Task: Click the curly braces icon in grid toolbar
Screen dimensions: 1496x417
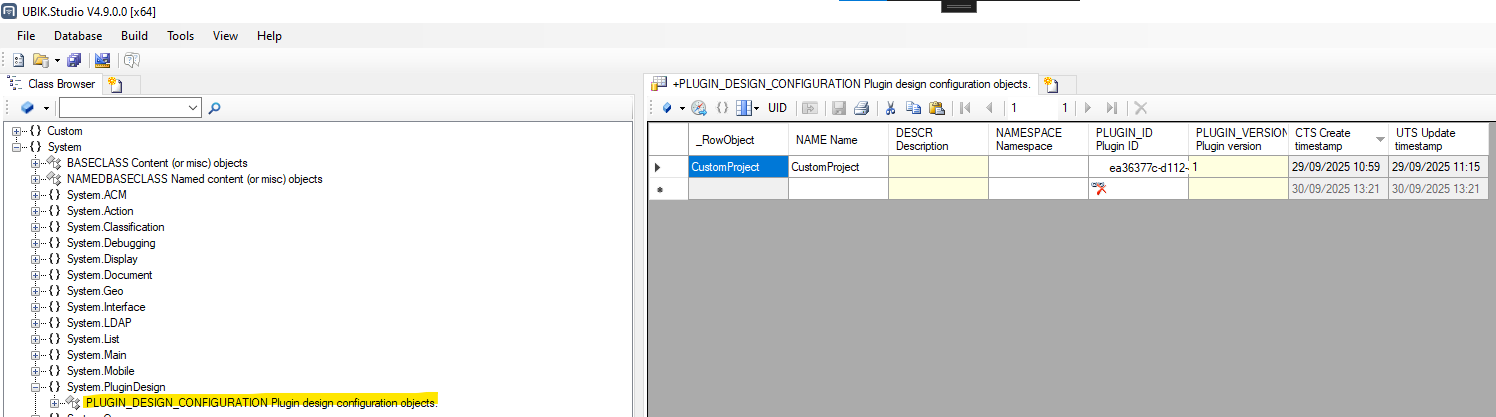Action: pyautogui.click(x=722, y=108)
